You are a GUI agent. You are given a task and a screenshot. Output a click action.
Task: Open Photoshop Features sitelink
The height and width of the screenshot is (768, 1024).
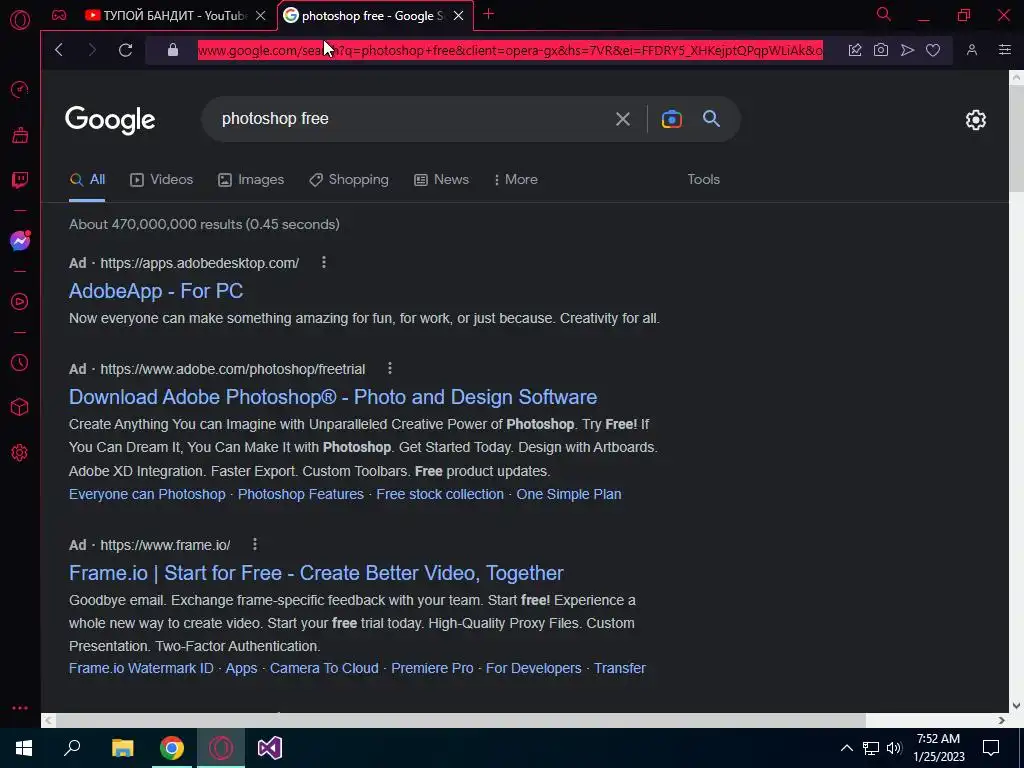(300, 494)
